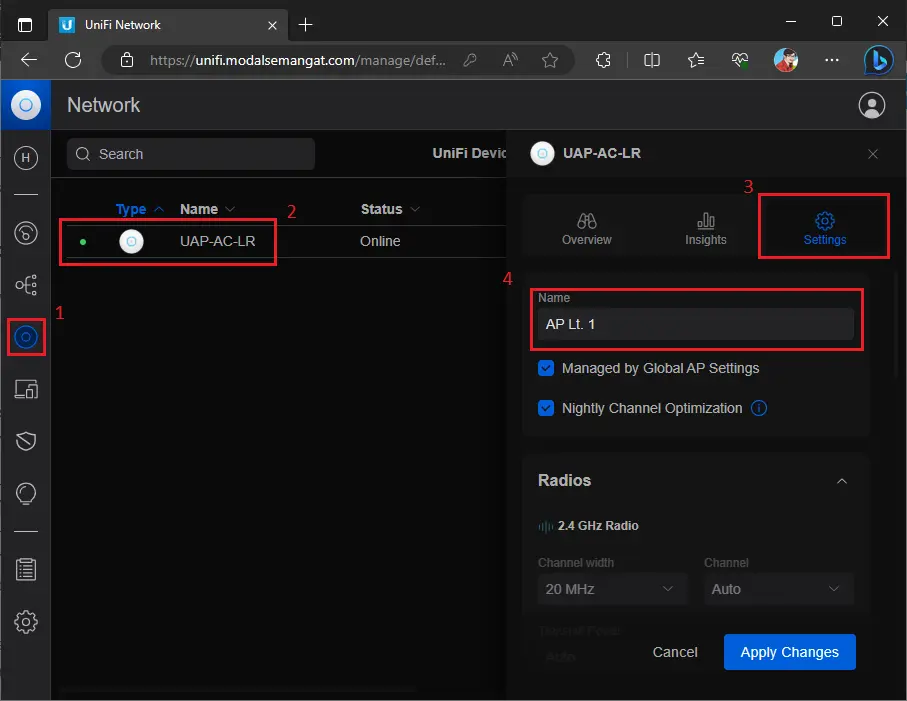The width and height of the screenshot is (907, 701).
Task: Collapse the Radios section
Action: 842,481
